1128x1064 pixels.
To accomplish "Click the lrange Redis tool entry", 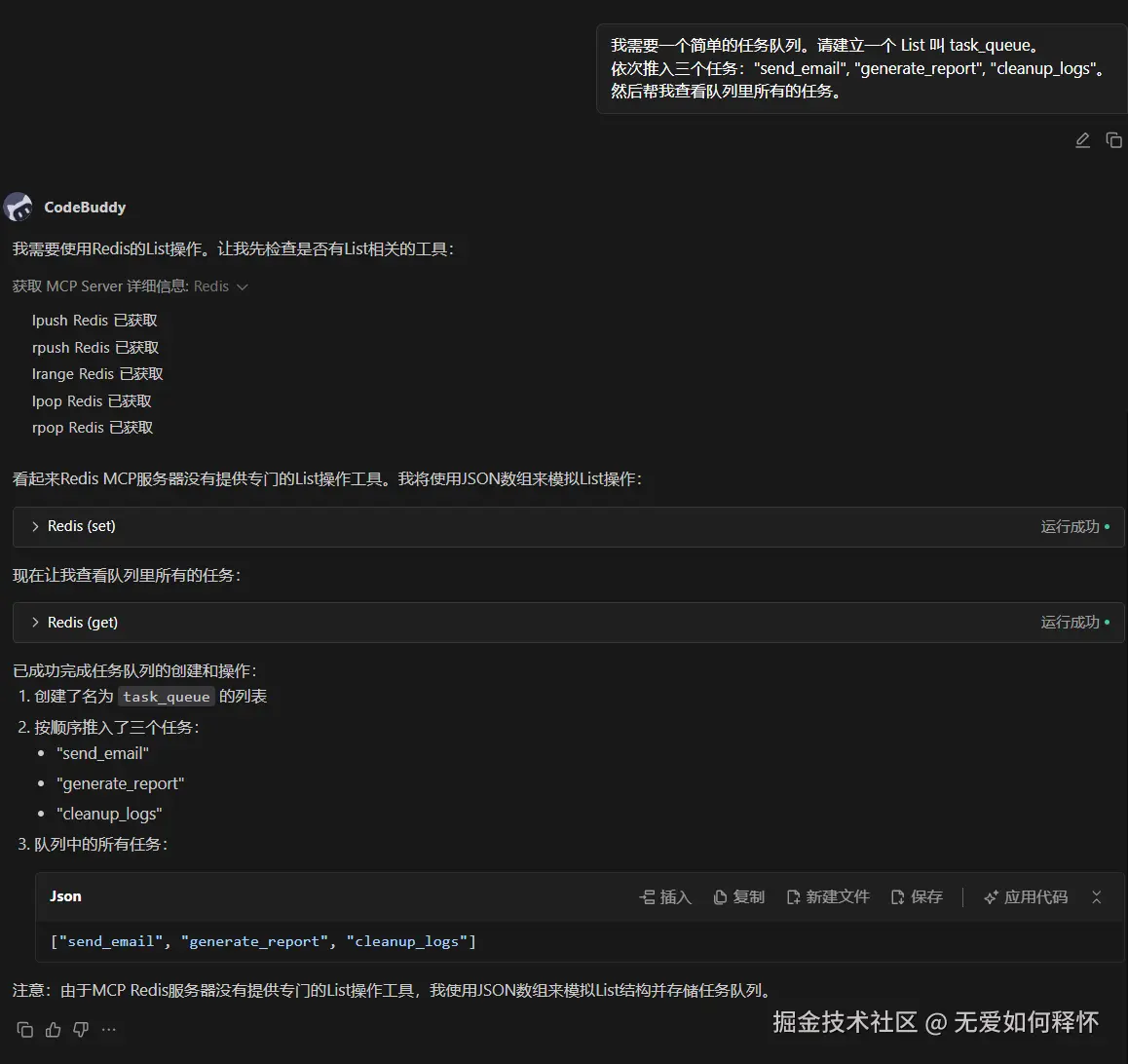I will [x=97, y=374].
